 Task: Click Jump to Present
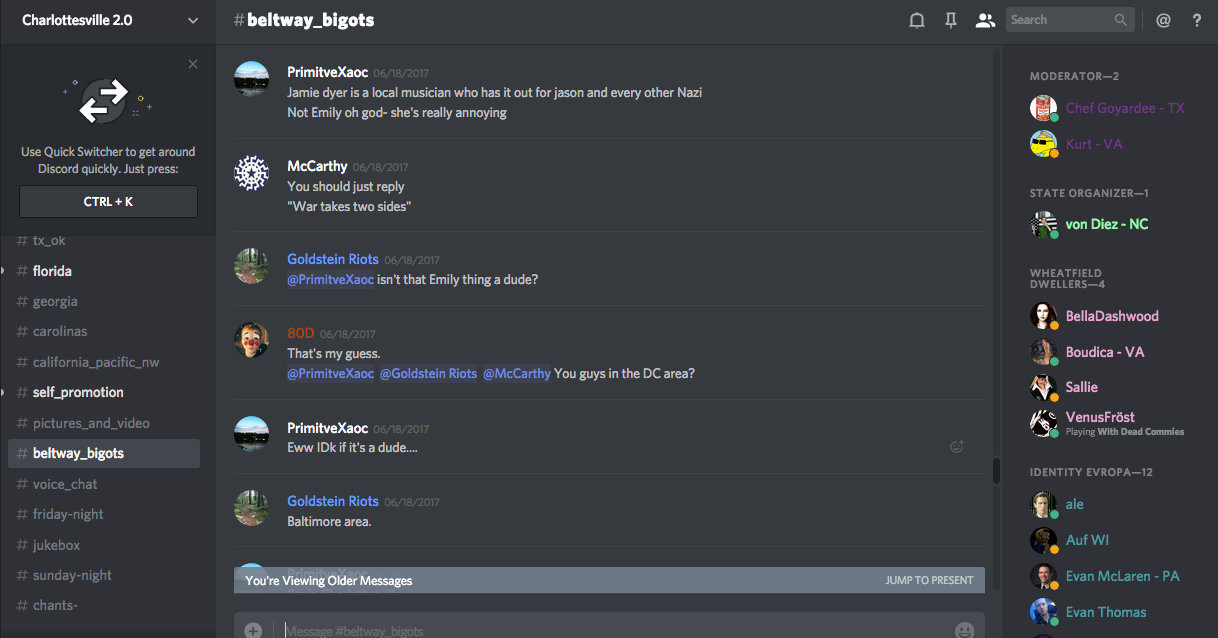(x=929, y=580)
